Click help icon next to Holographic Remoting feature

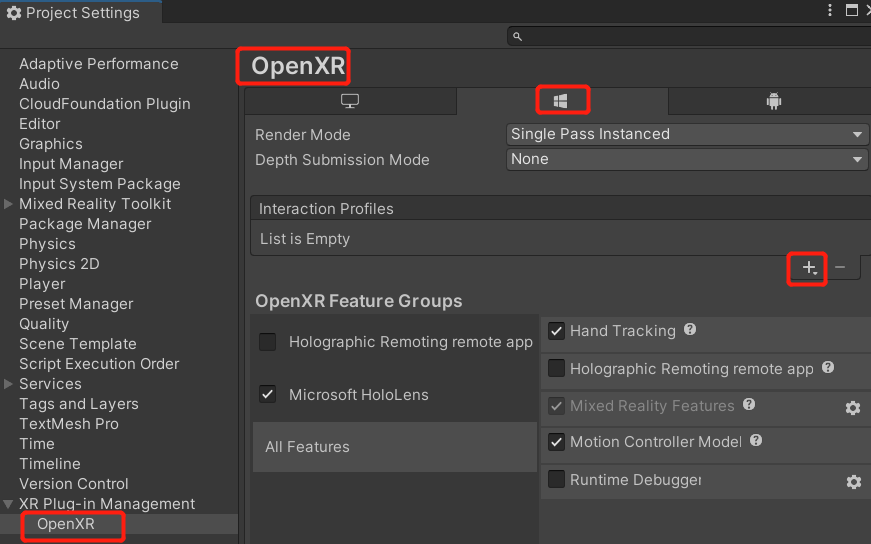click(828, 368)
